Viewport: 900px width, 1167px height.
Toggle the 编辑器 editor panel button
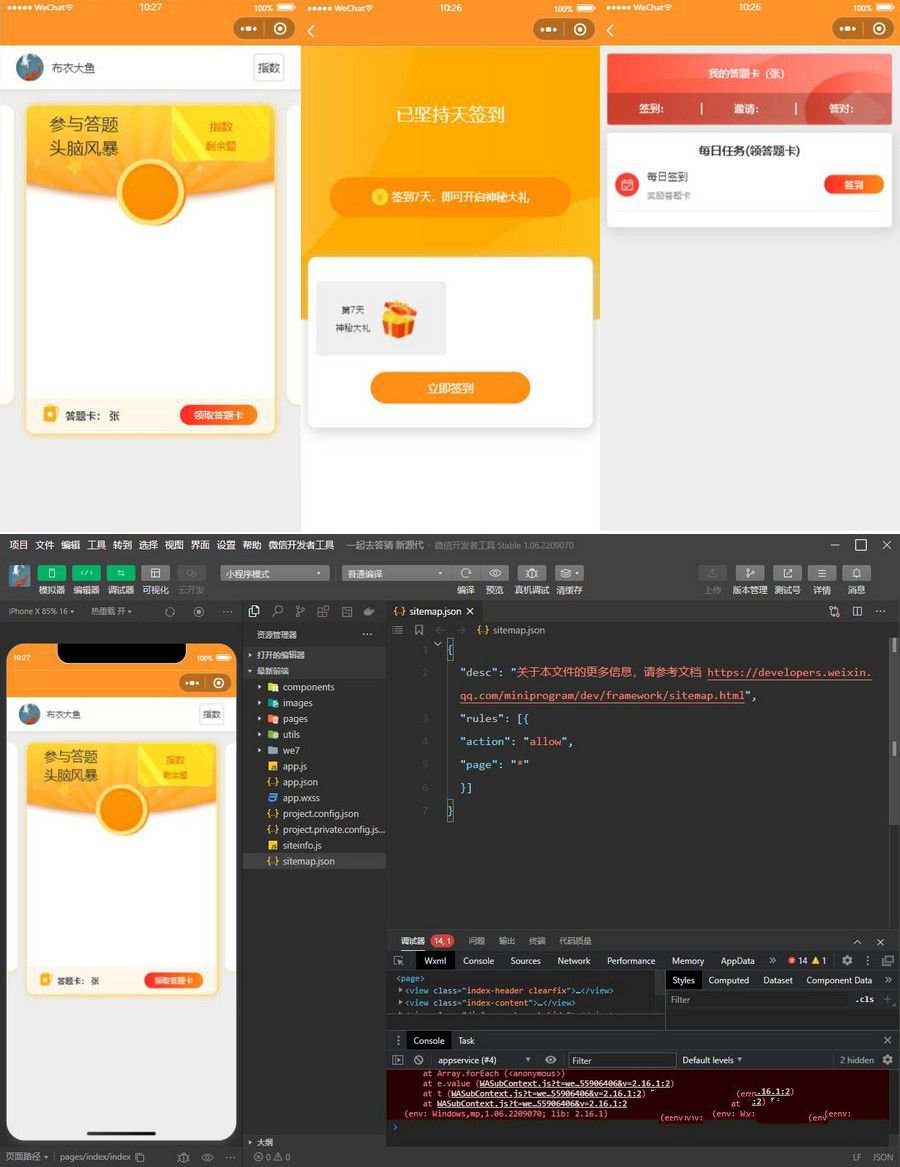[86, 573]
